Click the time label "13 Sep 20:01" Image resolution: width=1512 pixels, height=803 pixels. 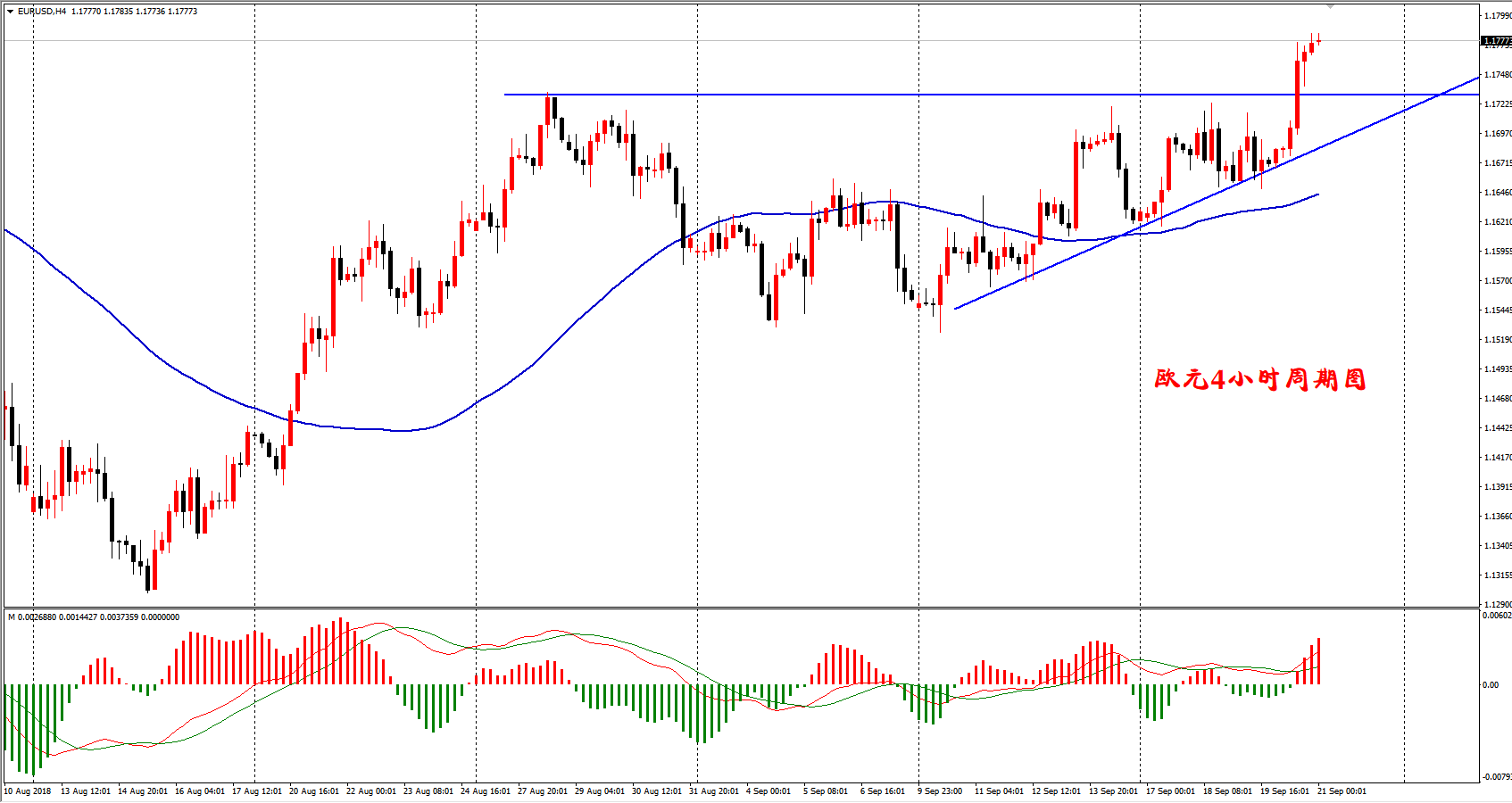click(1114, 791)
